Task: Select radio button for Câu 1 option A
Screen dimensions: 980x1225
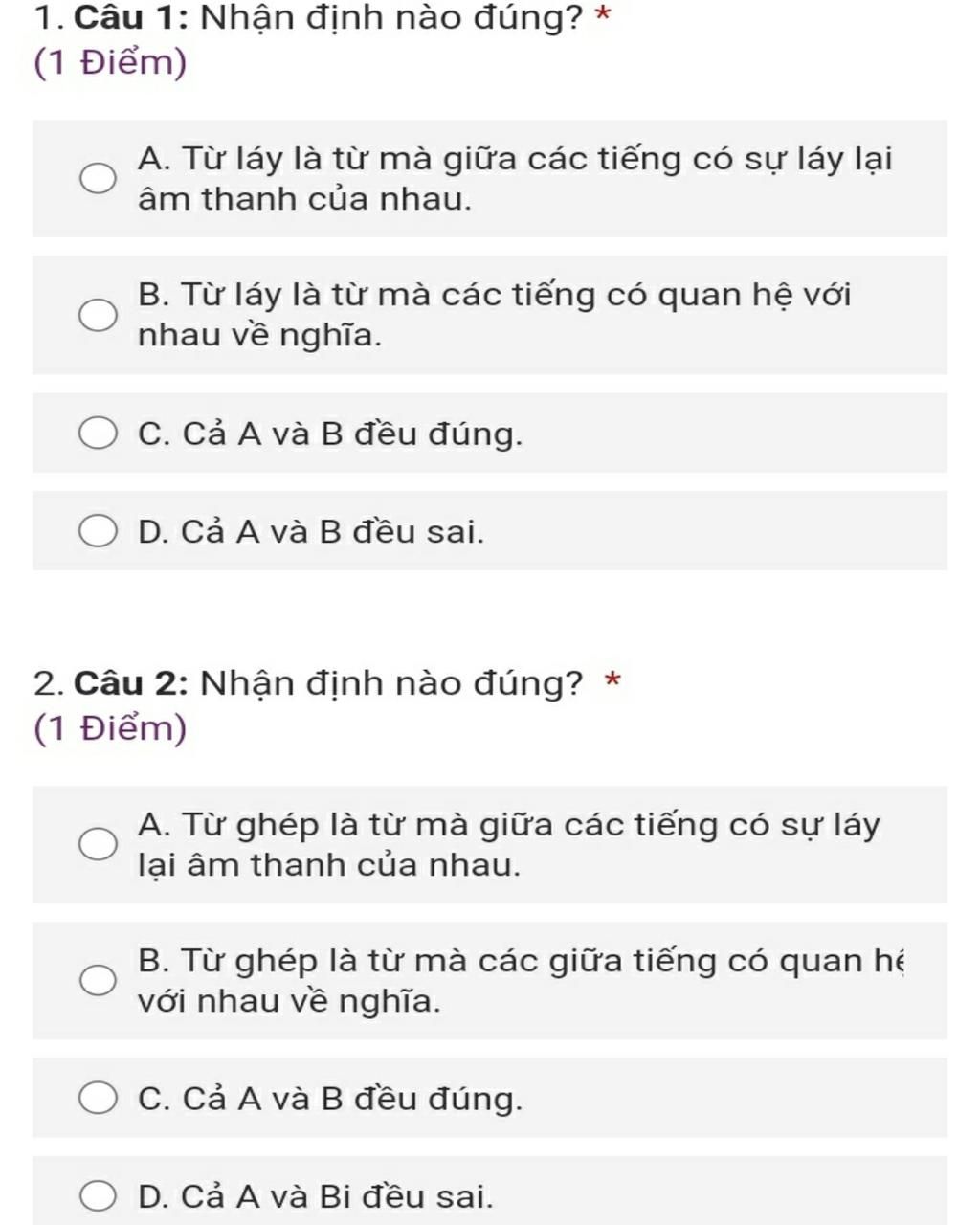Action: (x=97, y=179)
